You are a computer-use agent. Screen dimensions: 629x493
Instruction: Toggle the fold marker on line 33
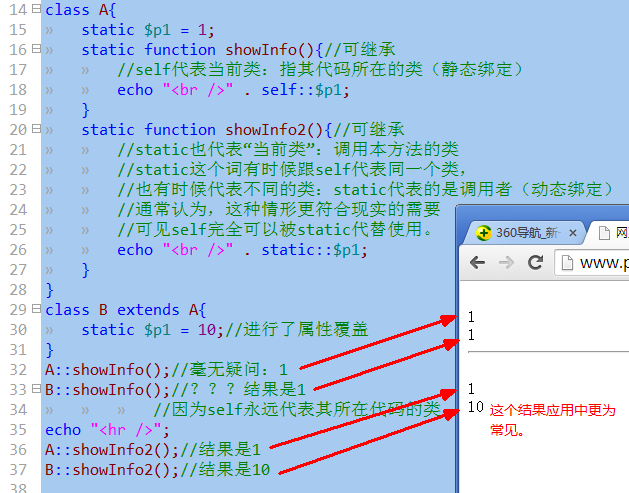[36, 388]
